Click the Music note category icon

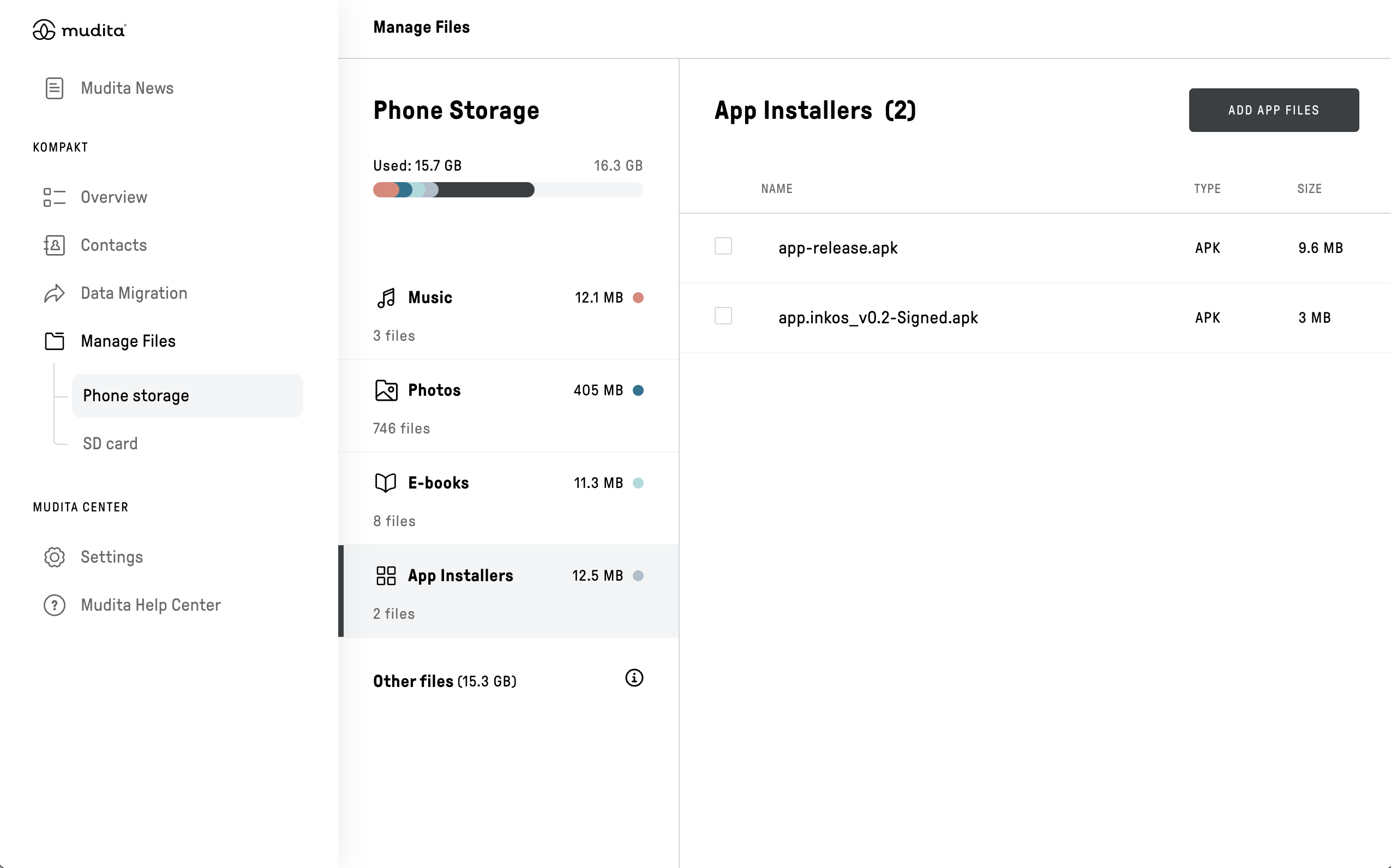[386, 298]
